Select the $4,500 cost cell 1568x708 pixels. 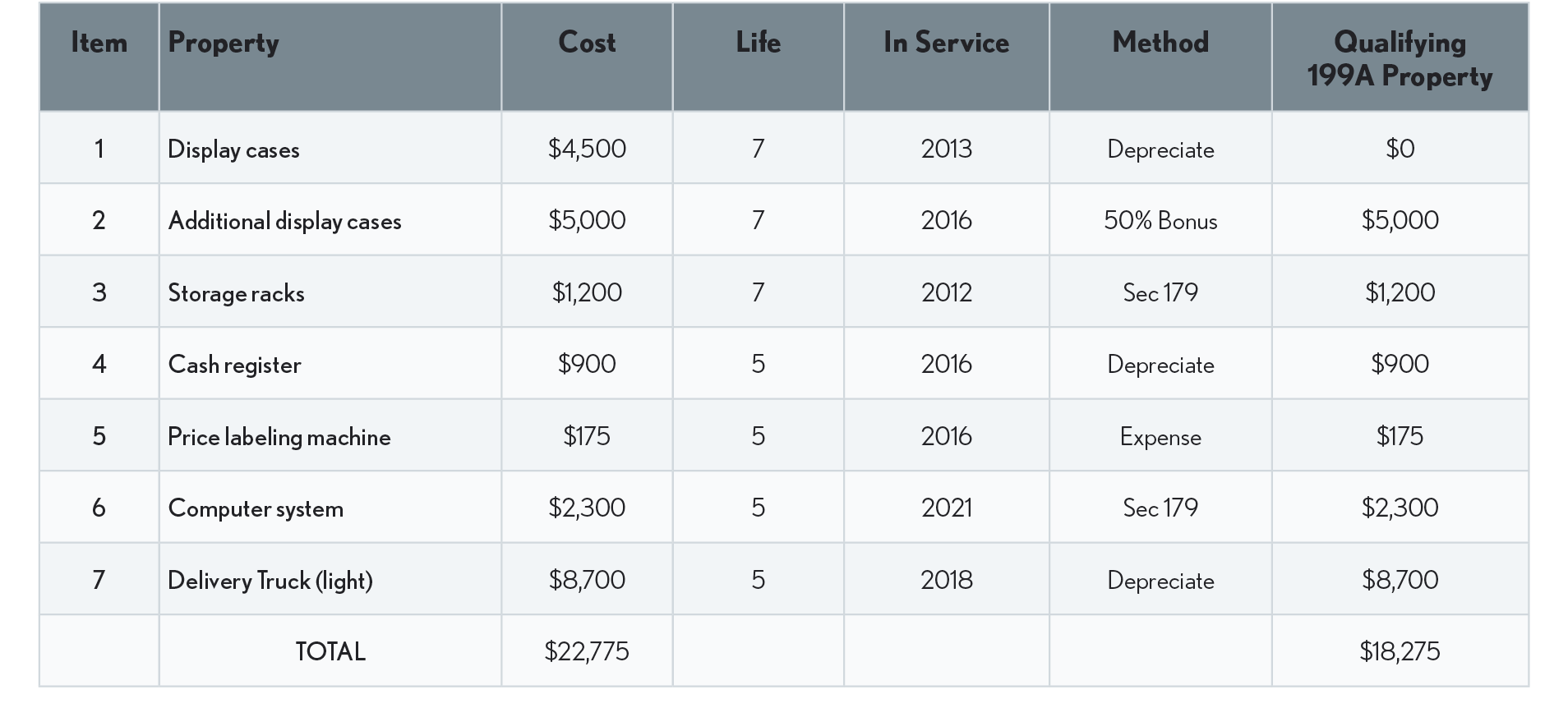587,149
